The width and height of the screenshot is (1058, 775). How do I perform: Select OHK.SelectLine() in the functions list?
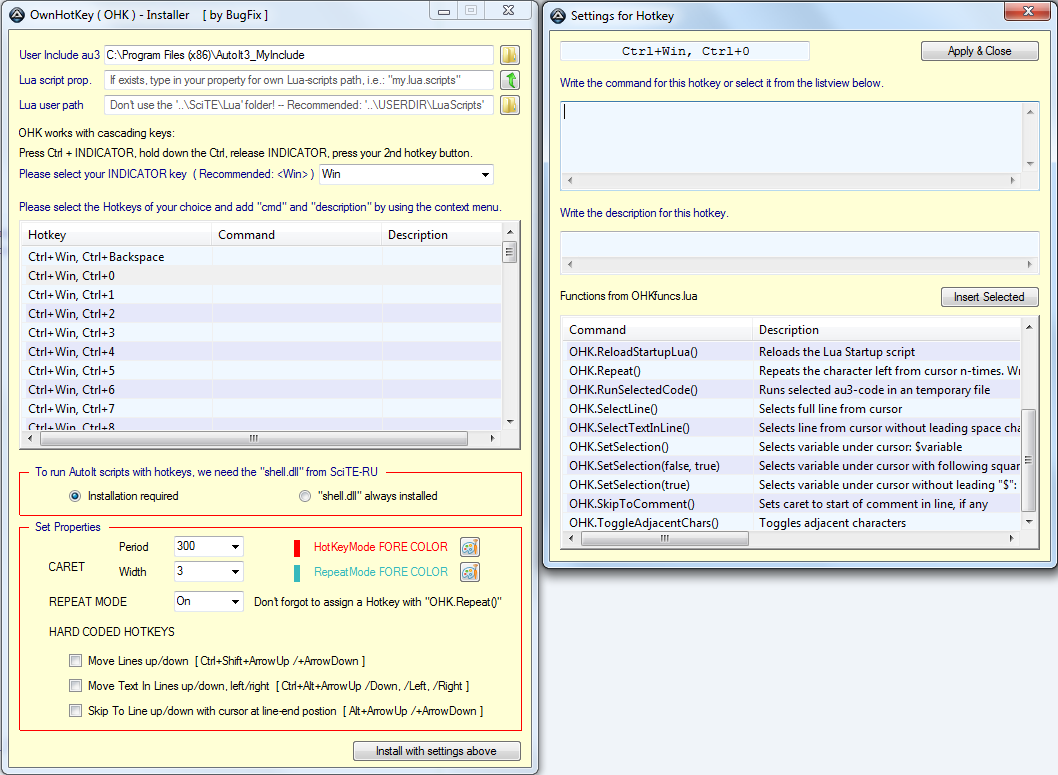[x=613, y=409]
